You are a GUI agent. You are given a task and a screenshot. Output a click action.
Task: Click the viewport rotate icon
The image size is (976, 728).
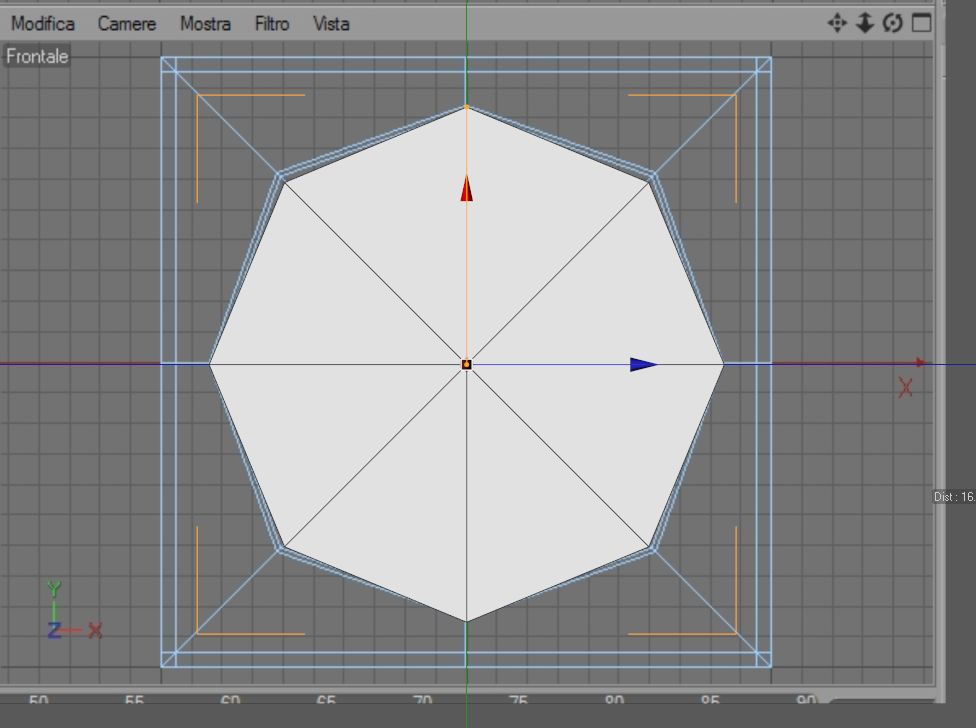[893, 24]
